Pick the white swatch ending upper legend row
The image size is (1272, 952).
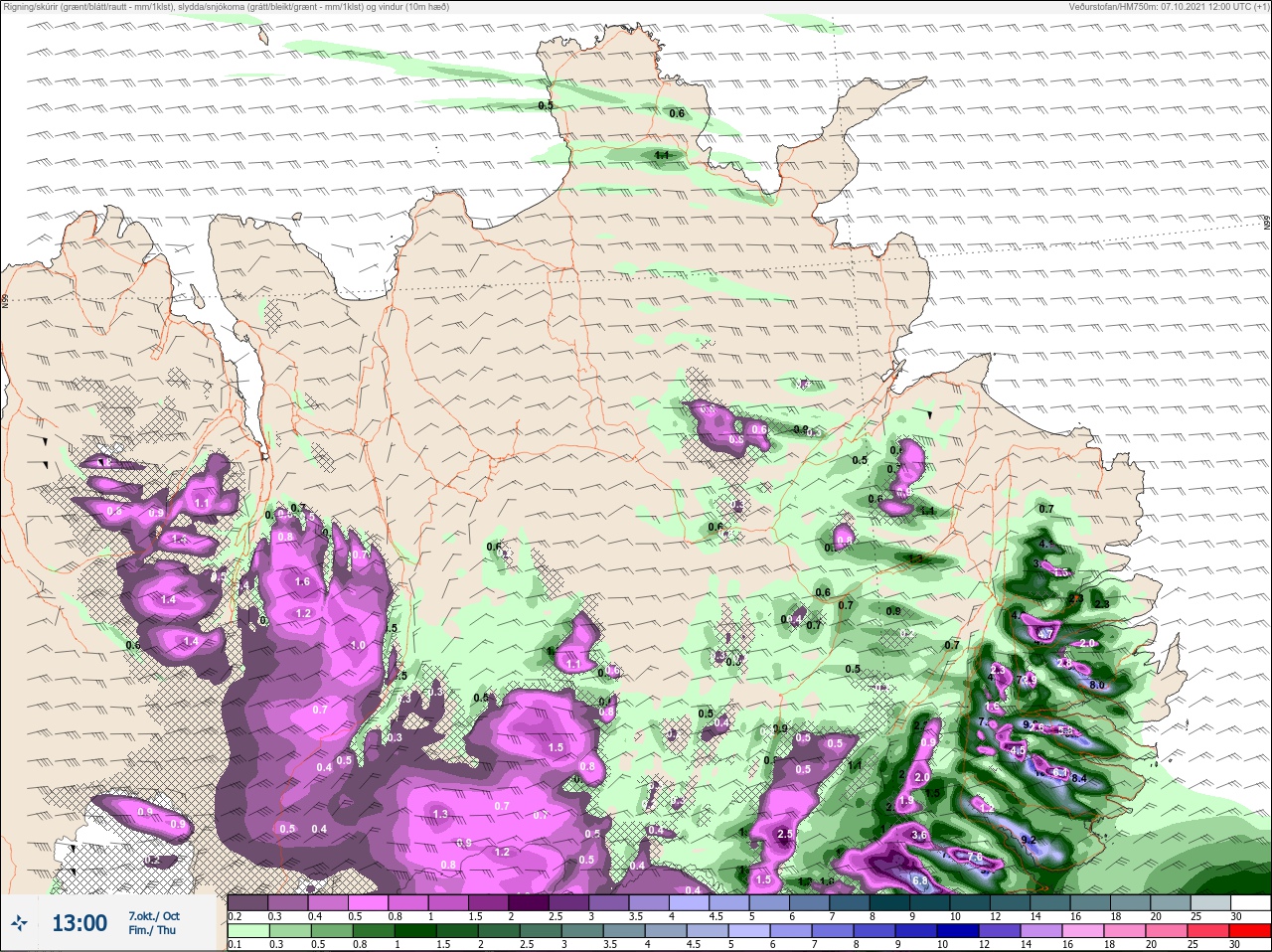pyautogui.click(x=1250, y=902)
